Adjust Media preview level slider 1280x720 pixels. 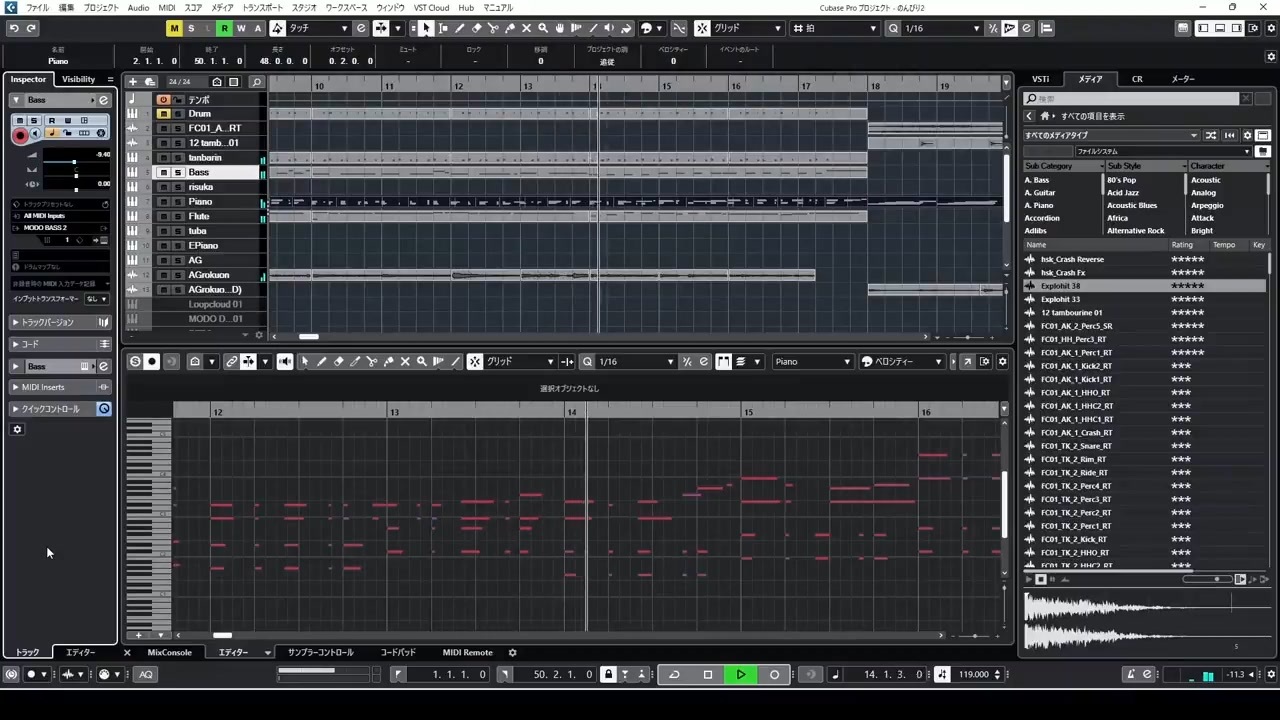[x=1206, y=579]
